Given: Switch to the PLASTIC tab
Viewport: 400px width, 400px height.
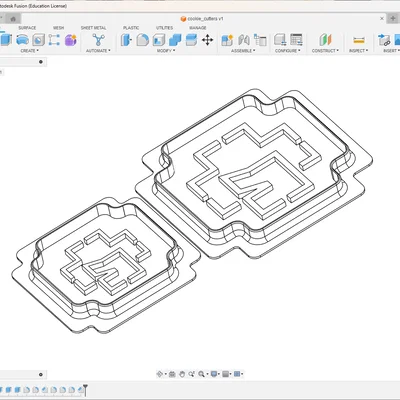Looking at the screenshot, I should (x=131, y=28).
